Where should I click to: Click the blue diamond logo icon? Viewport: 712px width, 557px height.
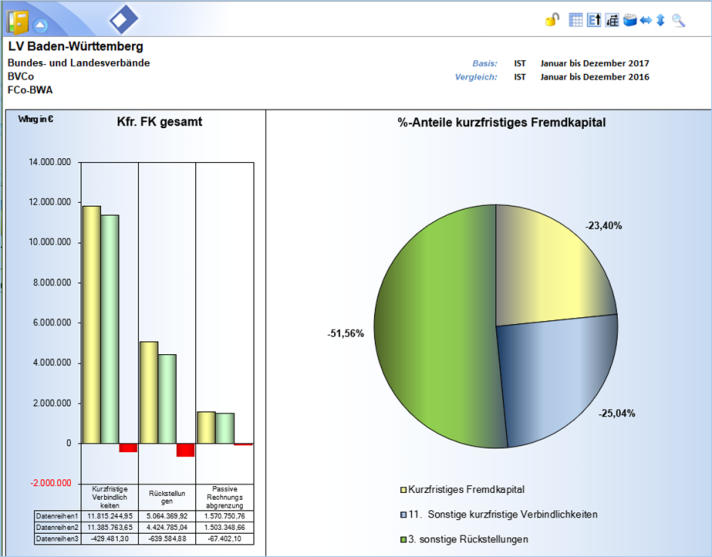[124, 18]
